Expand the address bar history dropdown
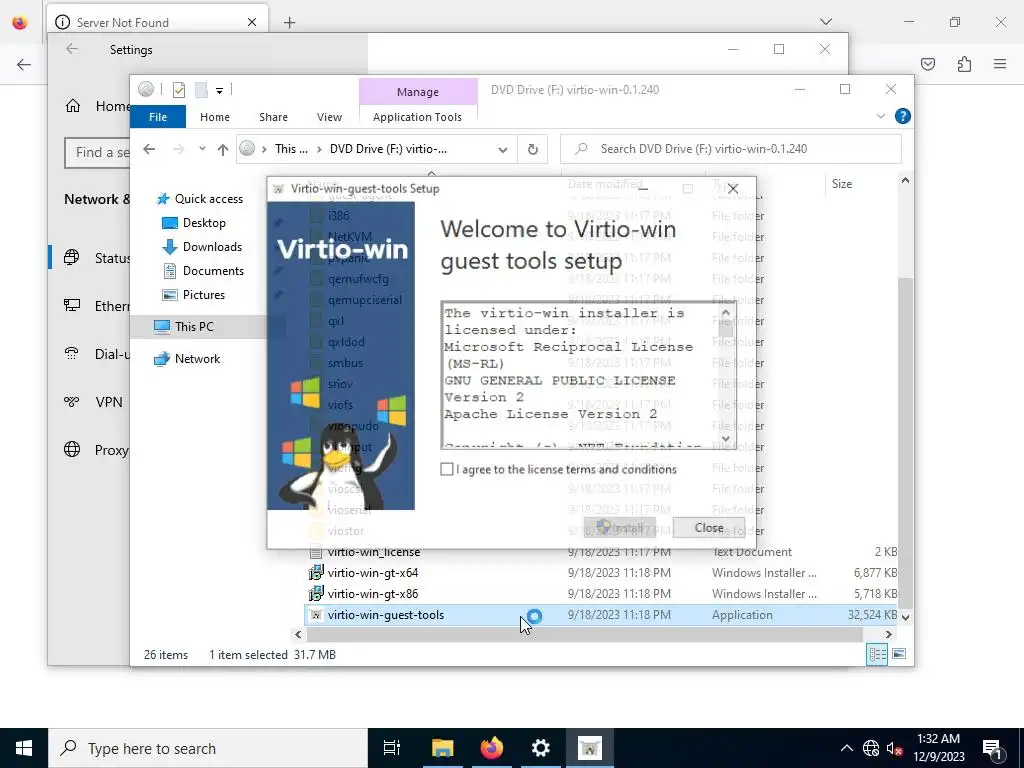Screen dimensions: 1024x768 (x=503, y=150)
